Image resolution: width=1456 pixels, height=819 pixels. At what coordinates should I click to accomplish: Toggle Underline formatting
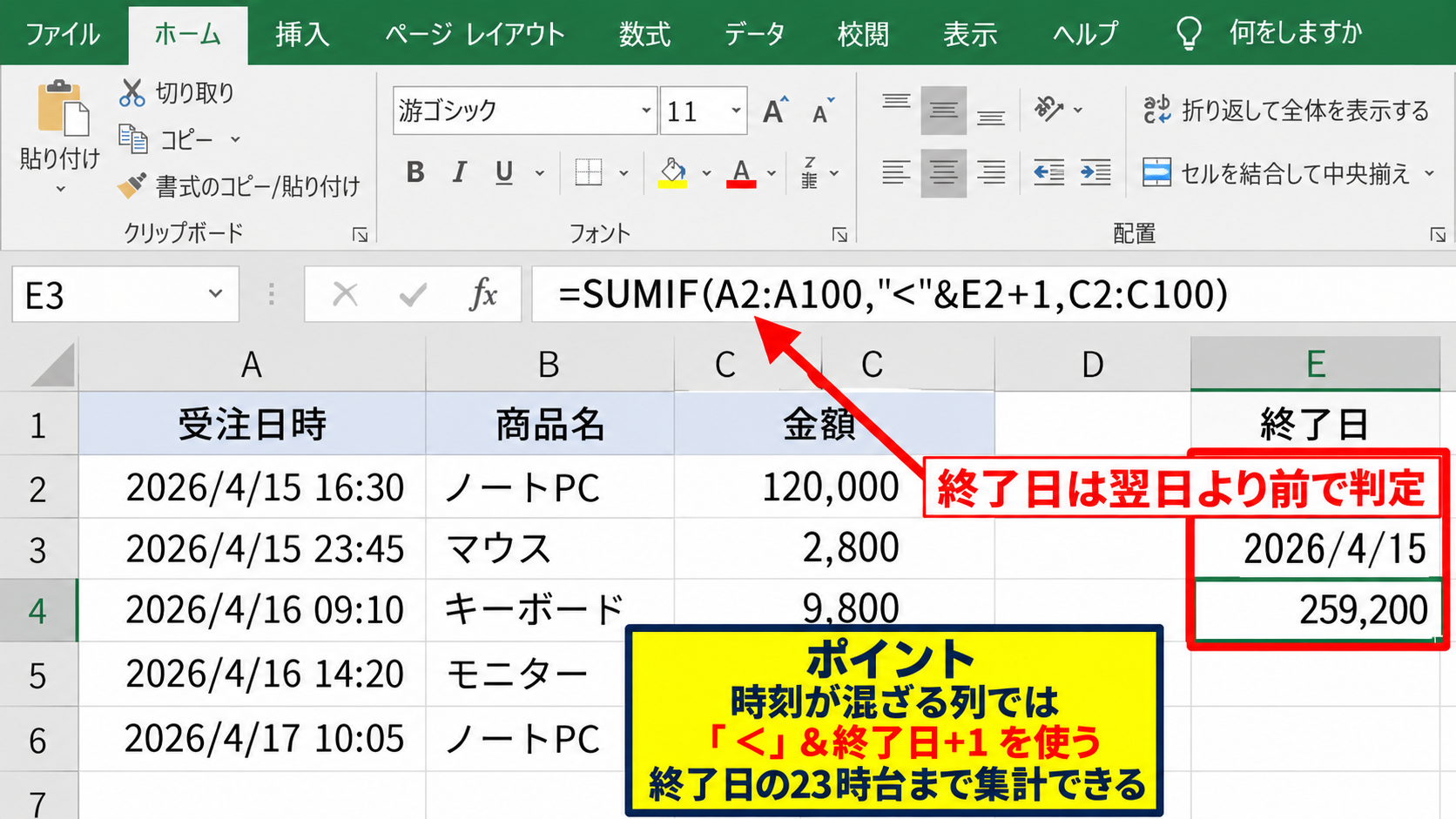tap(503, 172)
